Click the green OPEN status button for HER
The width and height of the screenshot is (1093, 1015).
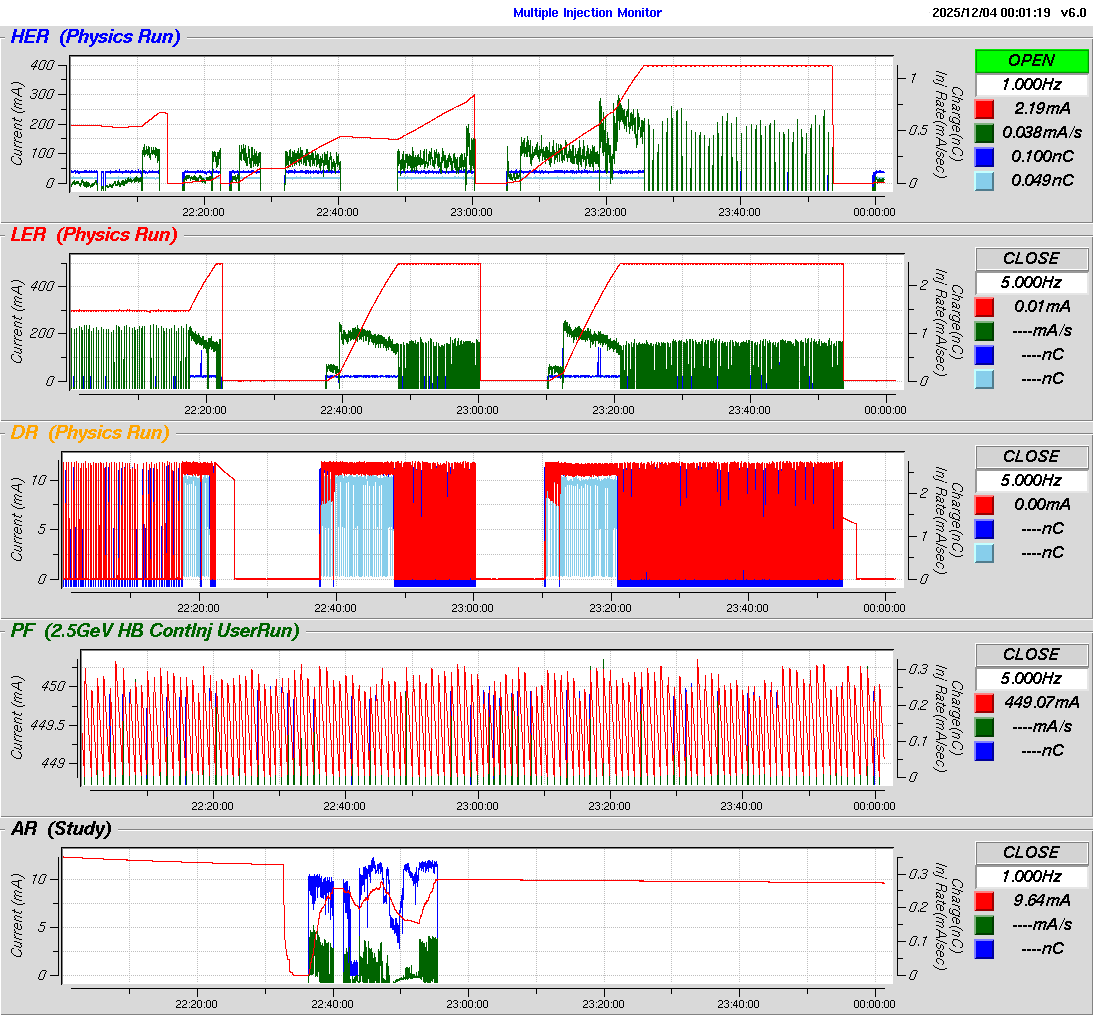(1031, 61)
